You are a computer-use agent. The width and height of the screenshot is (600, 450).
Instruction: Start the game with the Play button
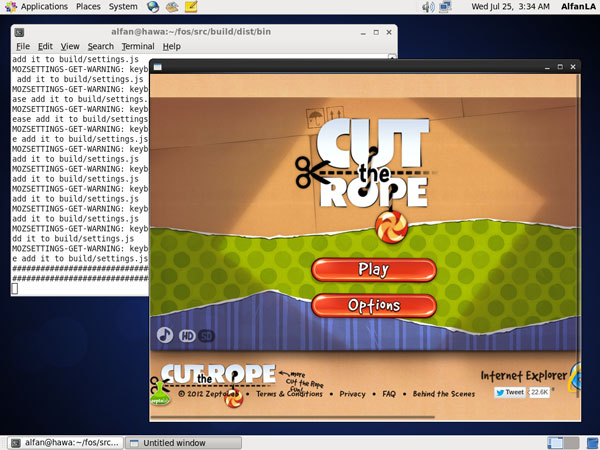tap(374, 270)
